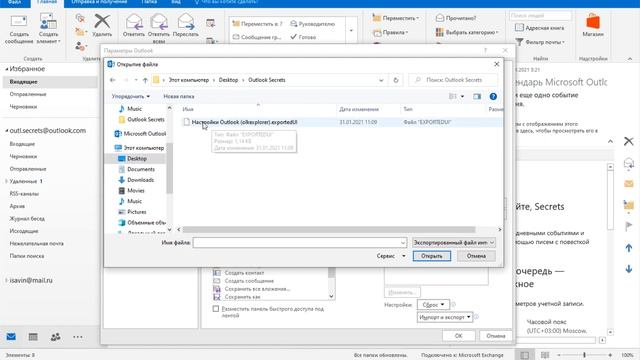Select Desktop in file dialog tree
Screen dimensions: 640x360
click(136, 158)
